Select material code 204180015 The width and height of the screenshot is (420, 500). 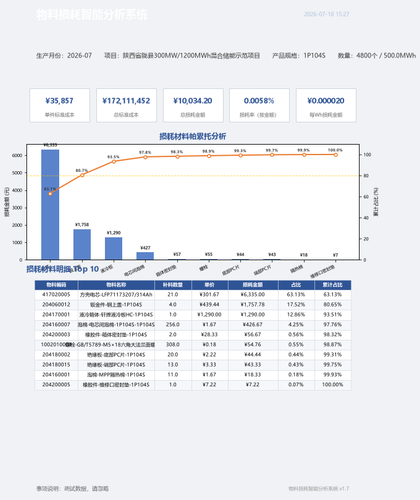coord(56,365)
